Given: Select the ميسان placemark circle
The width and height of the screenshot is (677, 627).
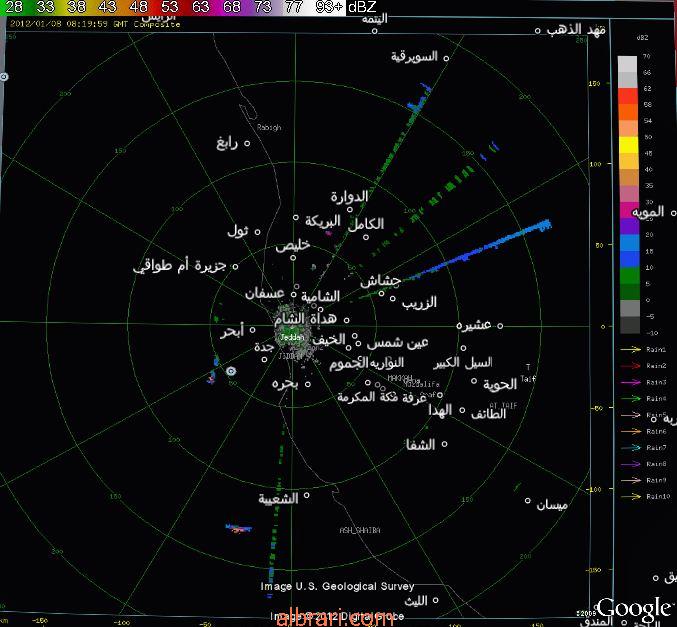Looking at the screenshot, I should (528, 500).
